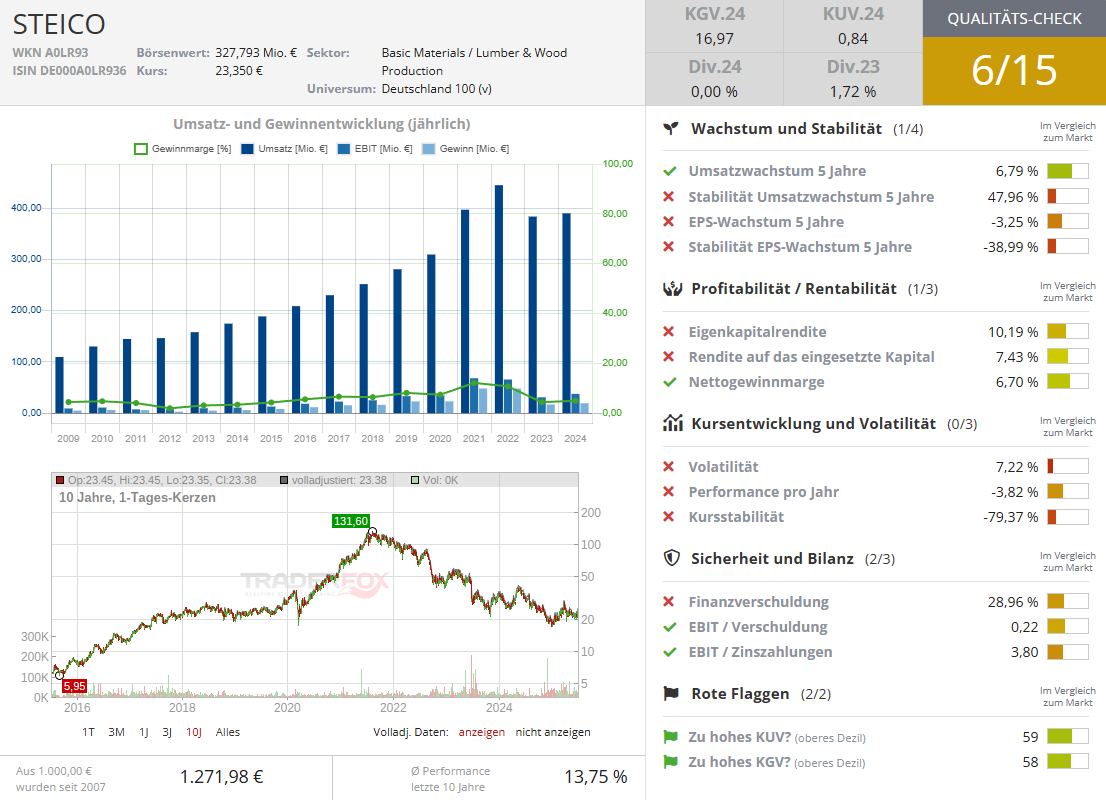Click the 131,60 high price marker
This screenshot has width=1106, height=800.
coord(351,521)
